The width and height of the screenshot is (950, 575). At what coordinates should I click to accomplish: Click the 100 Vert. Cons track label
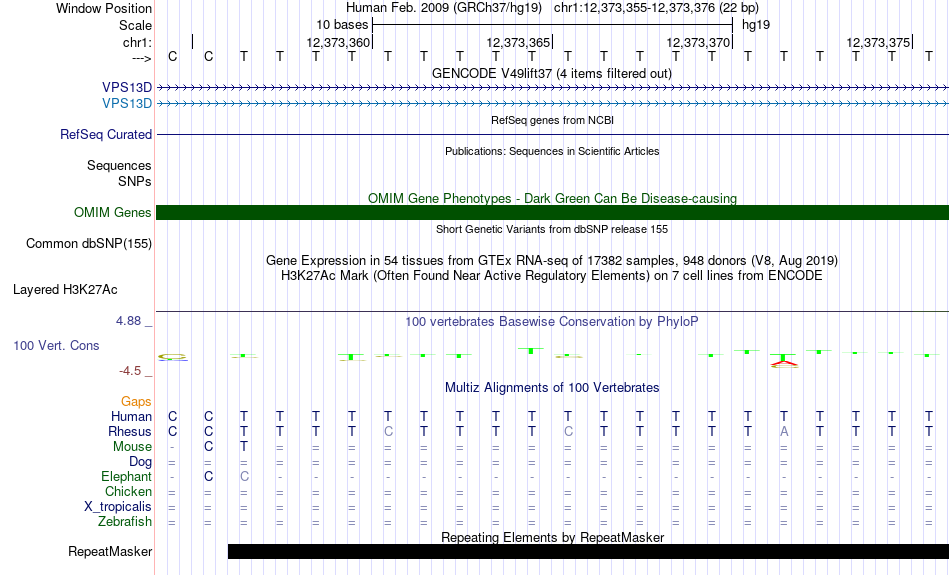(56, 345)
